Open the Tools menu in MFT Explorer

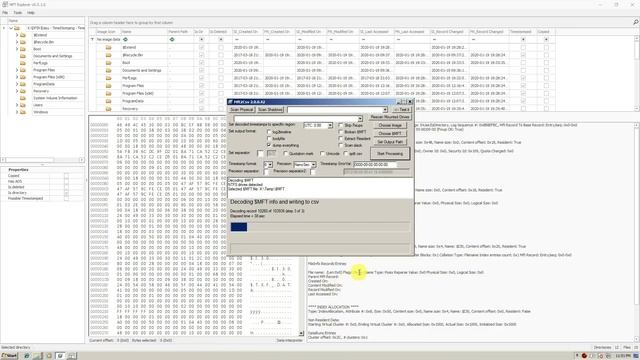18,13
